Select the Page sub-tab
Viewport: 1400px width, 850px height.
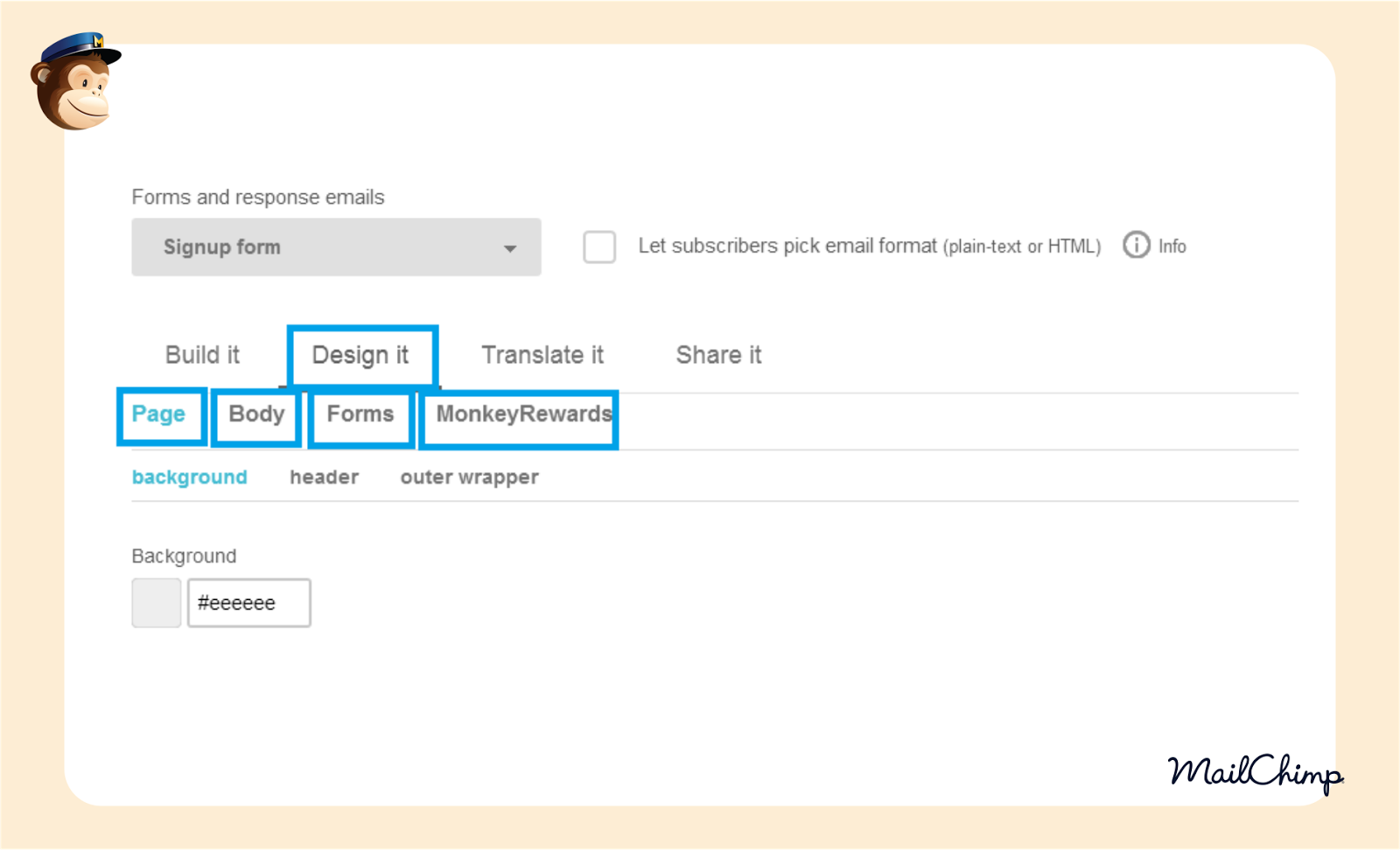click(158, 415)
